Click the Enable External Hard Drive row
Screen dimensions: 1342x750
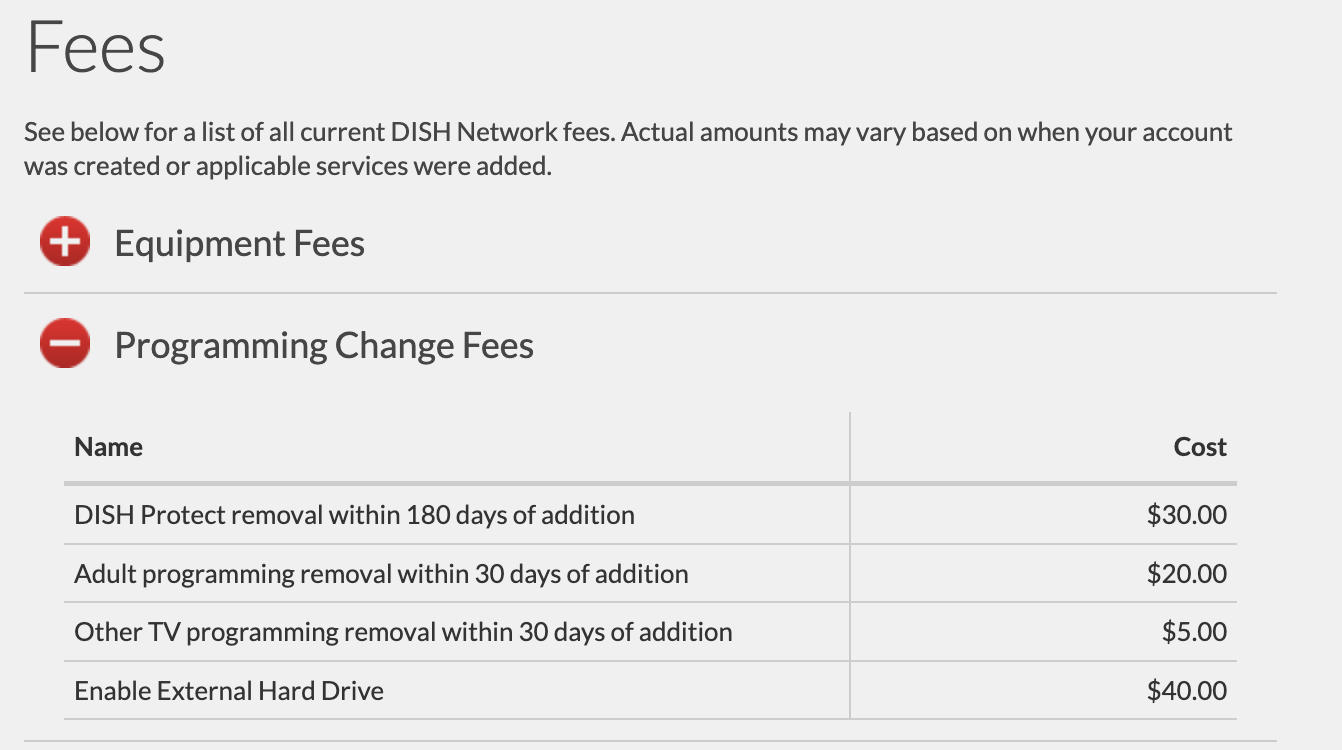[650, 690]
